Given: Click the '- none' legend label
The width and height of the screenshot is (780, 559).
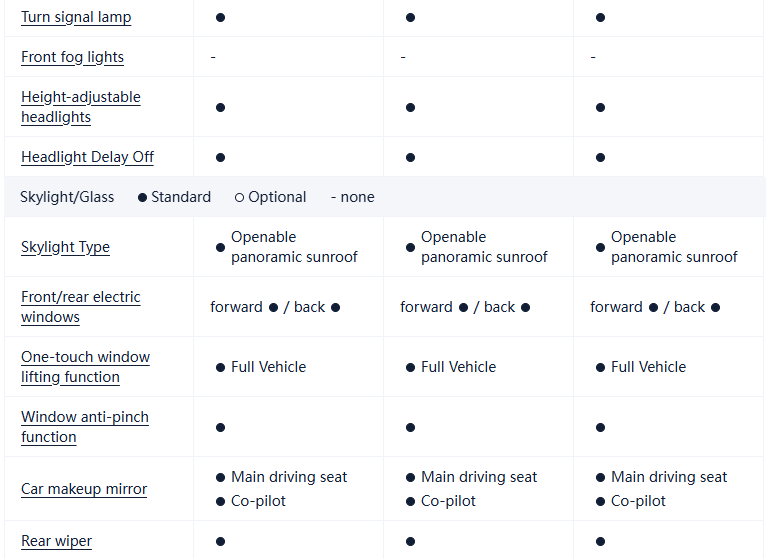Looking at the screenshot, I should [353, 197].
